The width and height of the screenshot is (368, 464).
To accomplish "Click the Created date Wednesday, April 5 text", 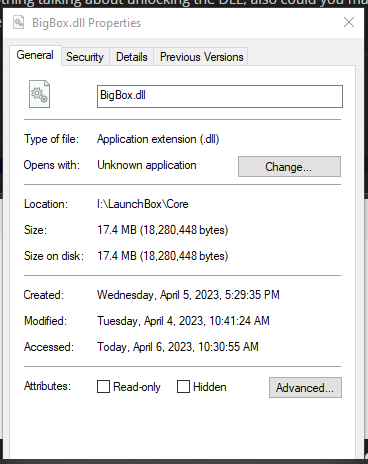I will coord(188,295).
